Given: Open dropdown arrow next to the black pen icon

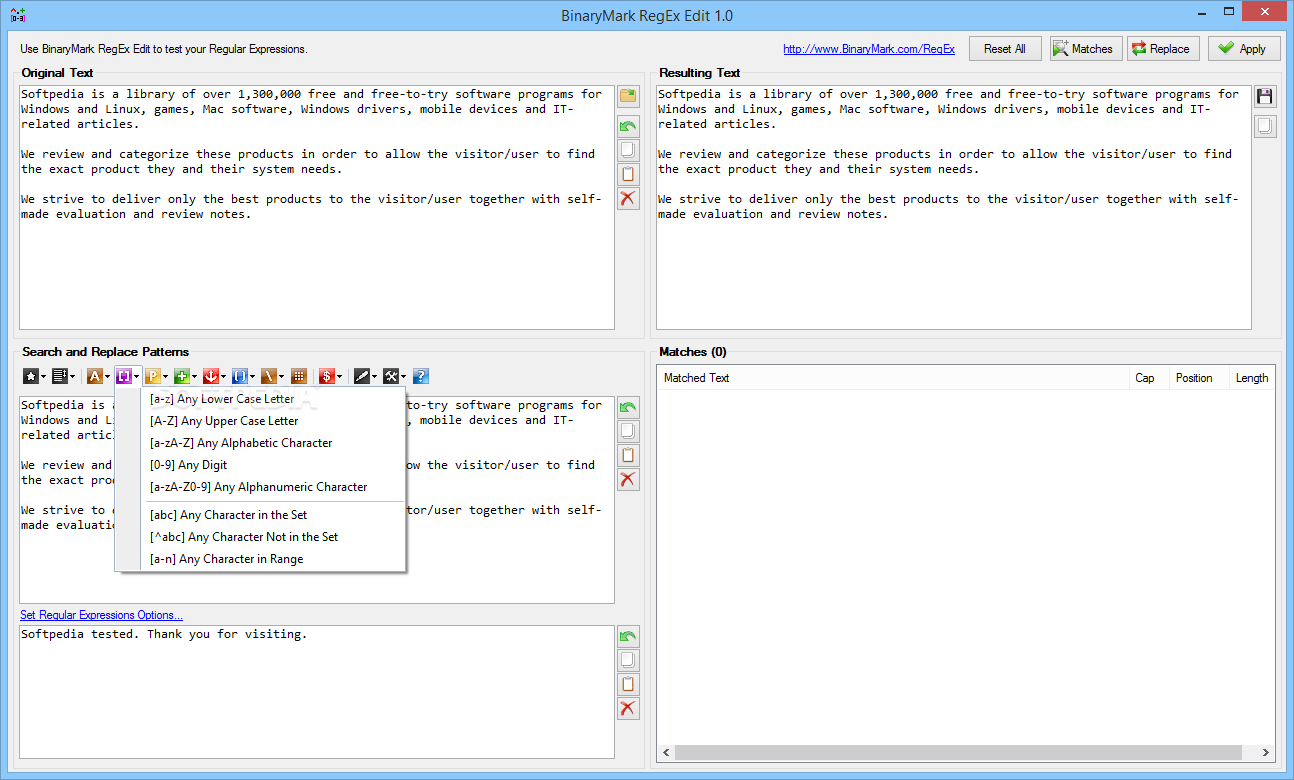Looking at the screenshot, I should tap(374, 377).
